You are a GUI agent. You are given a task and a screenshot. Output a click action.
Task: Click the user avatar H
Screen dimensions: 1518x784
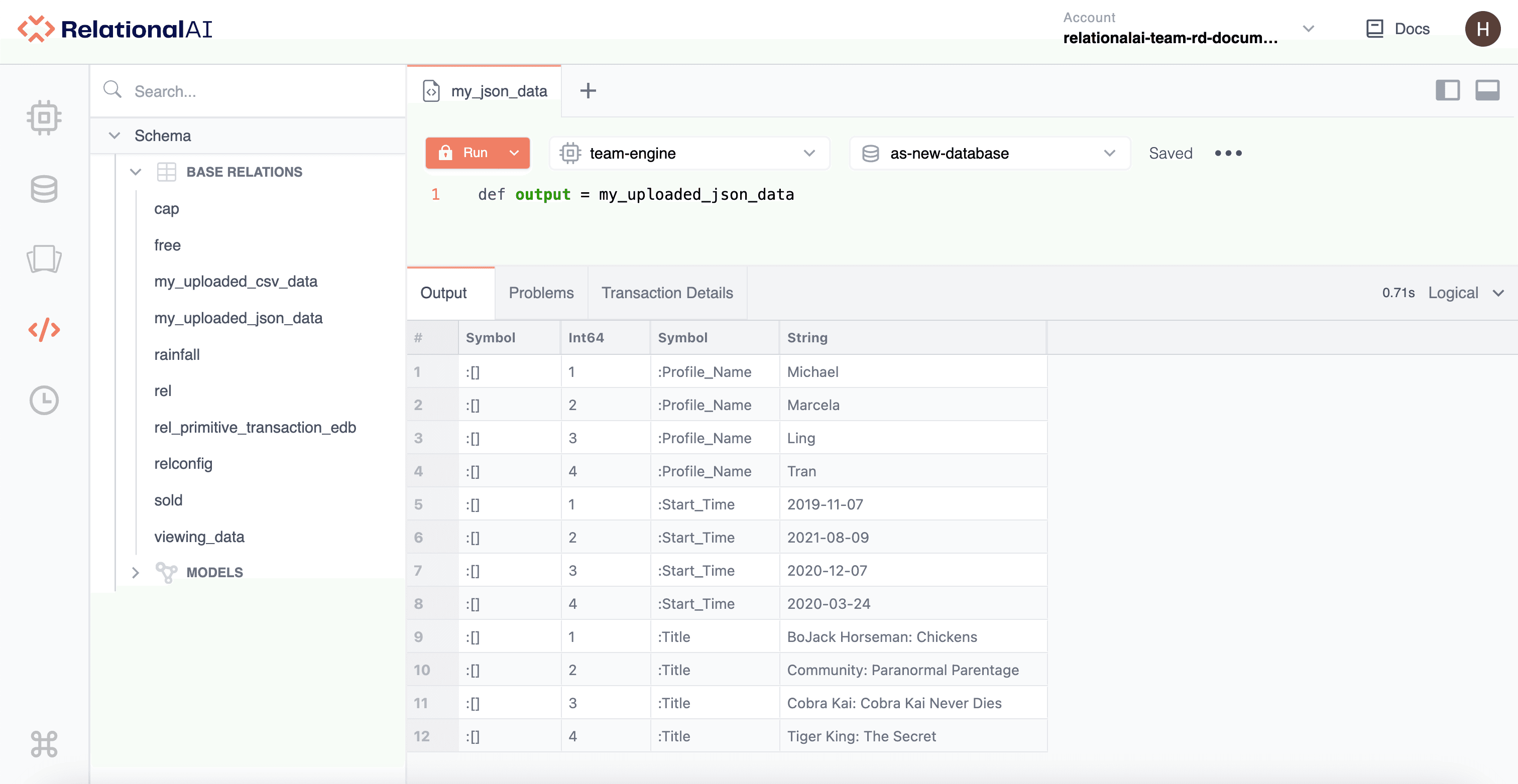[x=1483, y=29]
